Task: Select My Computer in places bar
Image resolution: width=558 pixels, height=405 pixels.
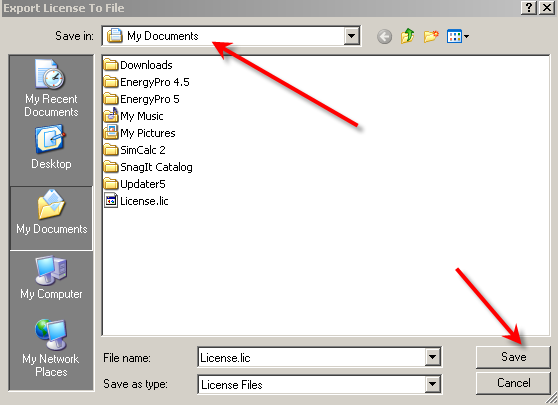Action: tap(51, 278)
